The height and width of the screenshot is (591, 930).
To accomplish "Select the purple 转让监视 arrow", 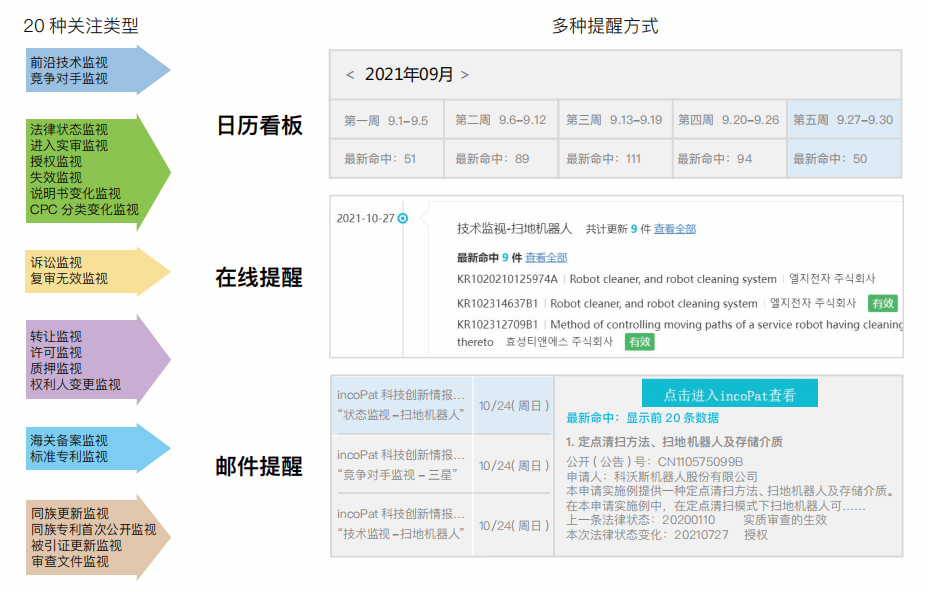I will click(97, 360).
